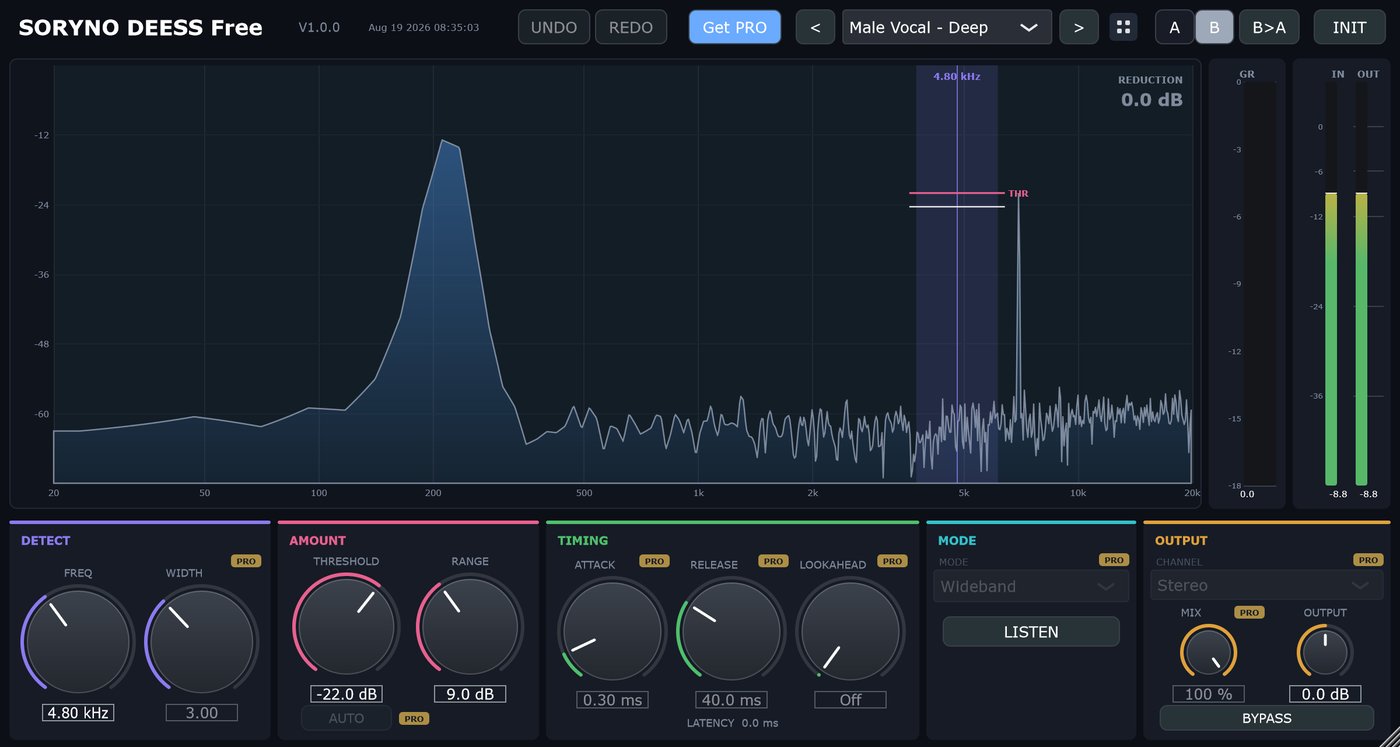Click the PRO badge in MODE section

(1114, 560)
